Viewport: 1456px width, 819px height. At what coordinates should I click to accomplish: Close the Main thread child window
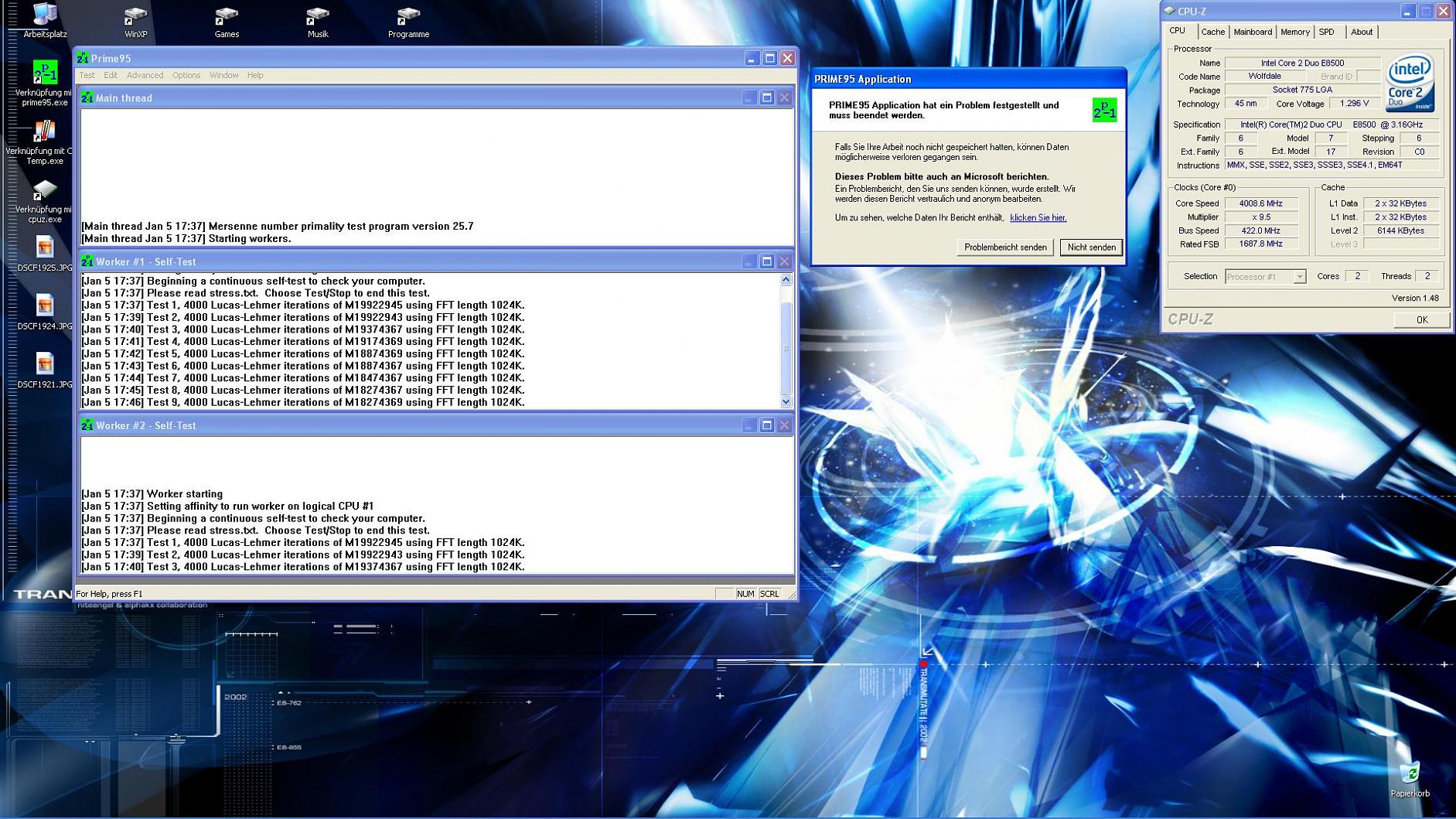tap(784, 97)
